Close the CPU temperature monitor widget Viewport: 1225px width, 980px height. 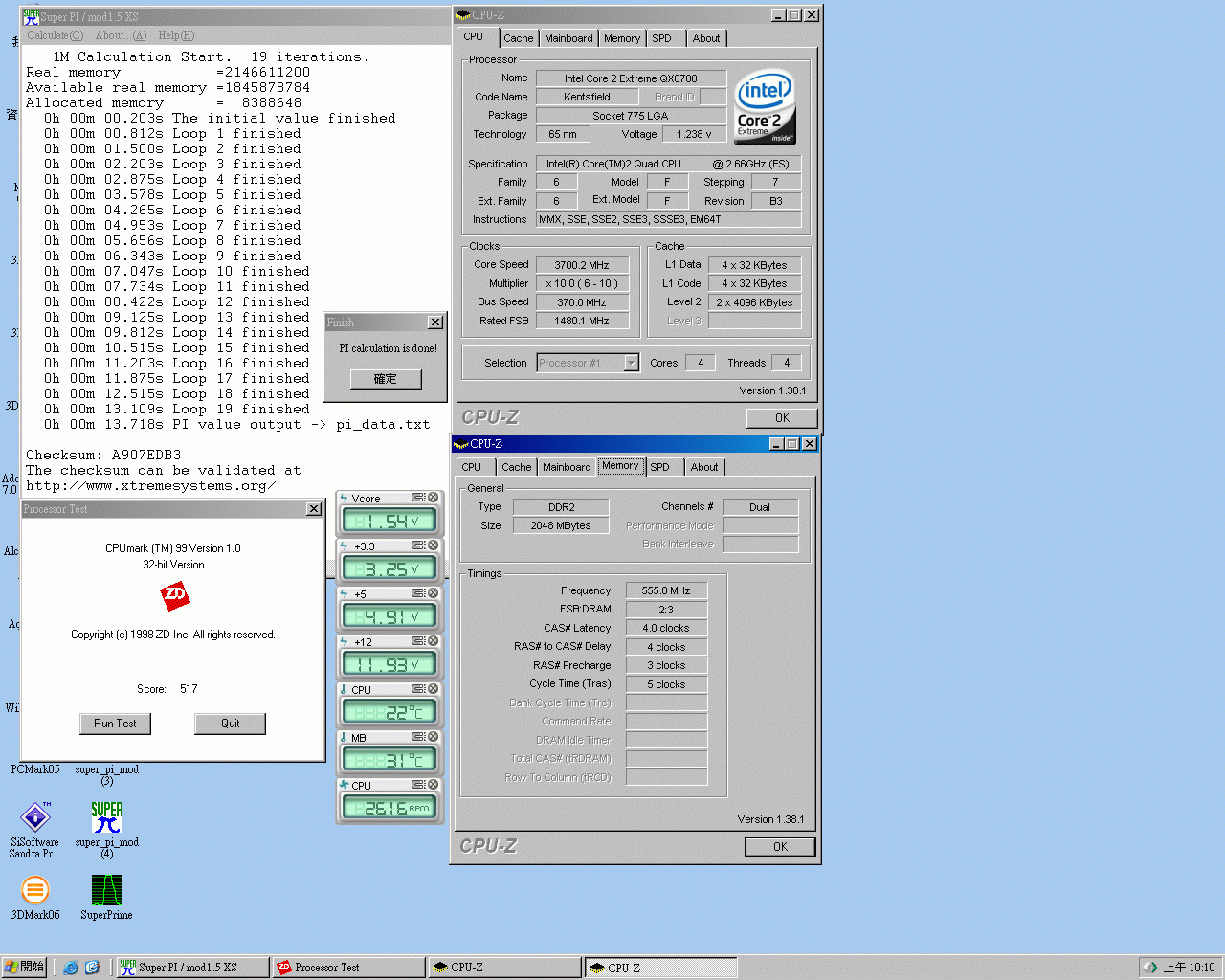coord(433,689)
